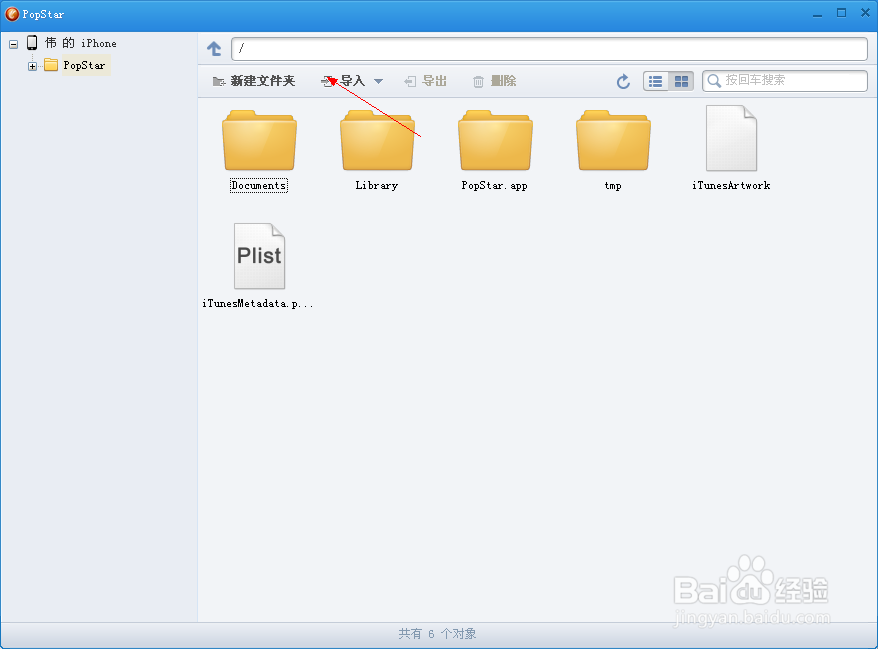The height and width of the screenshot is (649, 878).
Task: Switch to list view
Action: click(x=656, y=82)
